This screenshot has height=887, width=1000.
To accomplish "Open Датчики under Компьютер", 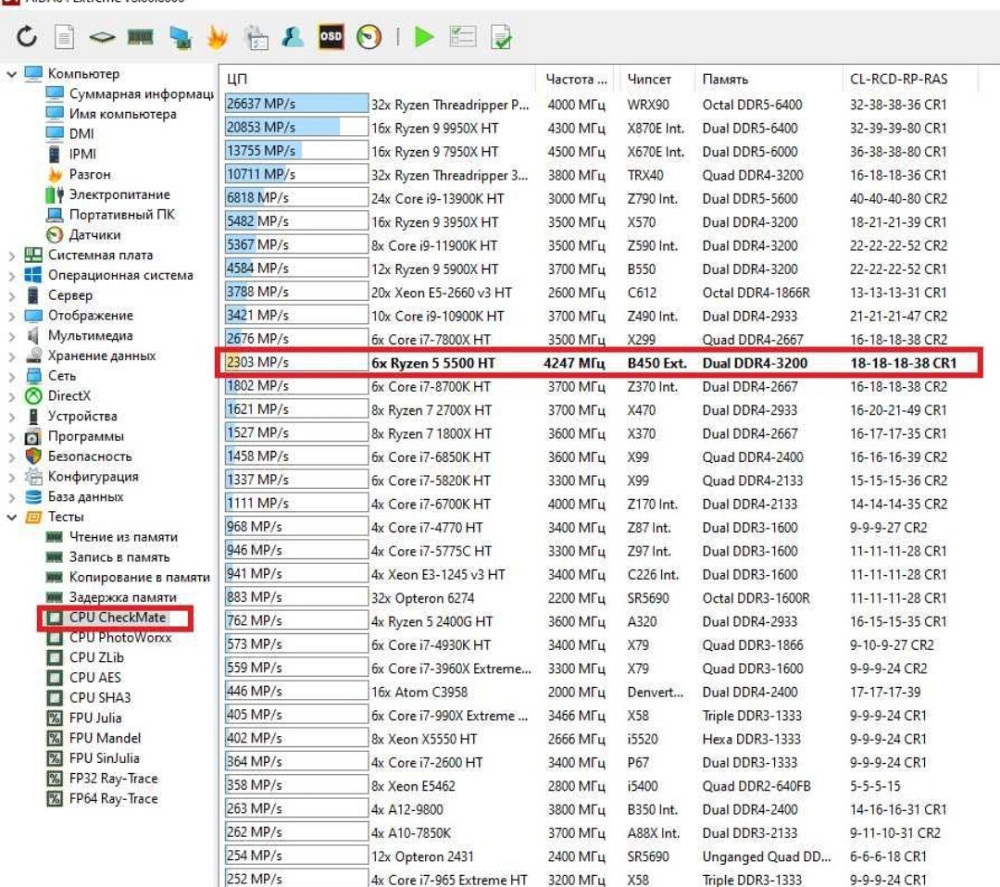I will (x=95, y=235).
